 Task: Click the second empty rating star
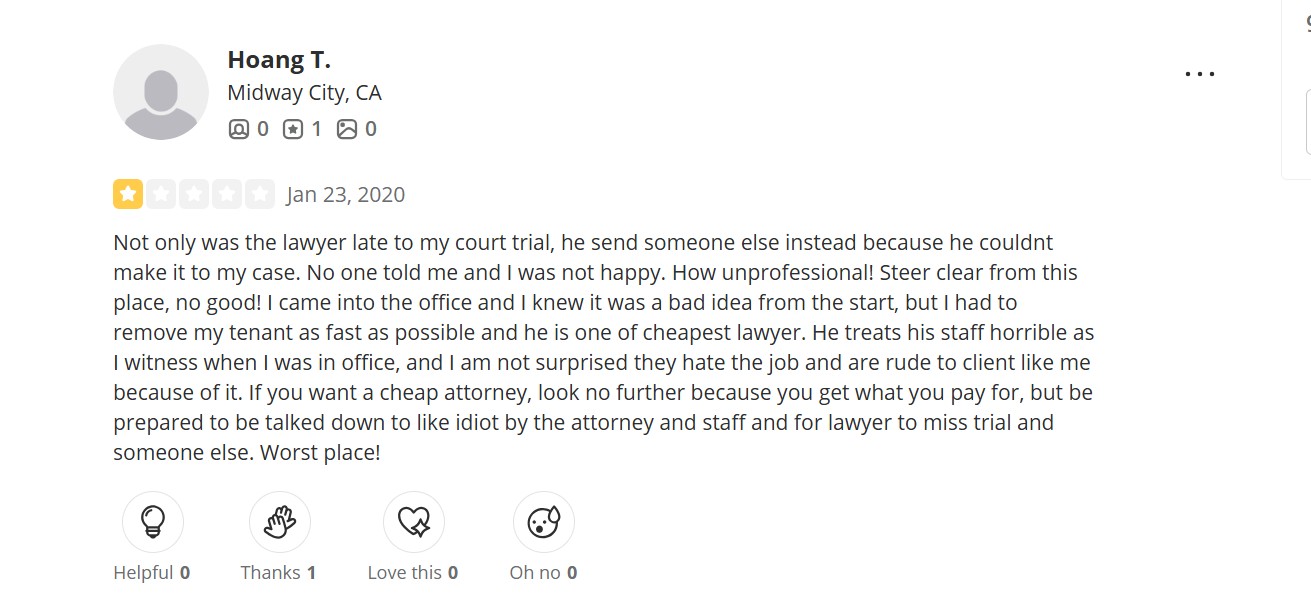[161, 194]
